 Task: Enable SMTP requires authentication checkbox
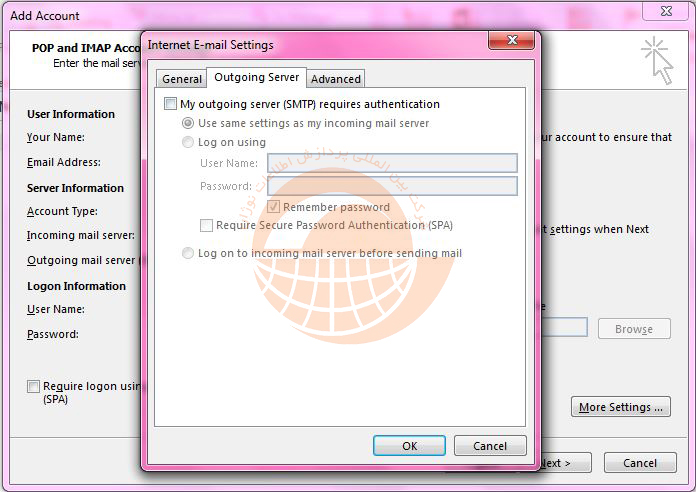(171, 104)
